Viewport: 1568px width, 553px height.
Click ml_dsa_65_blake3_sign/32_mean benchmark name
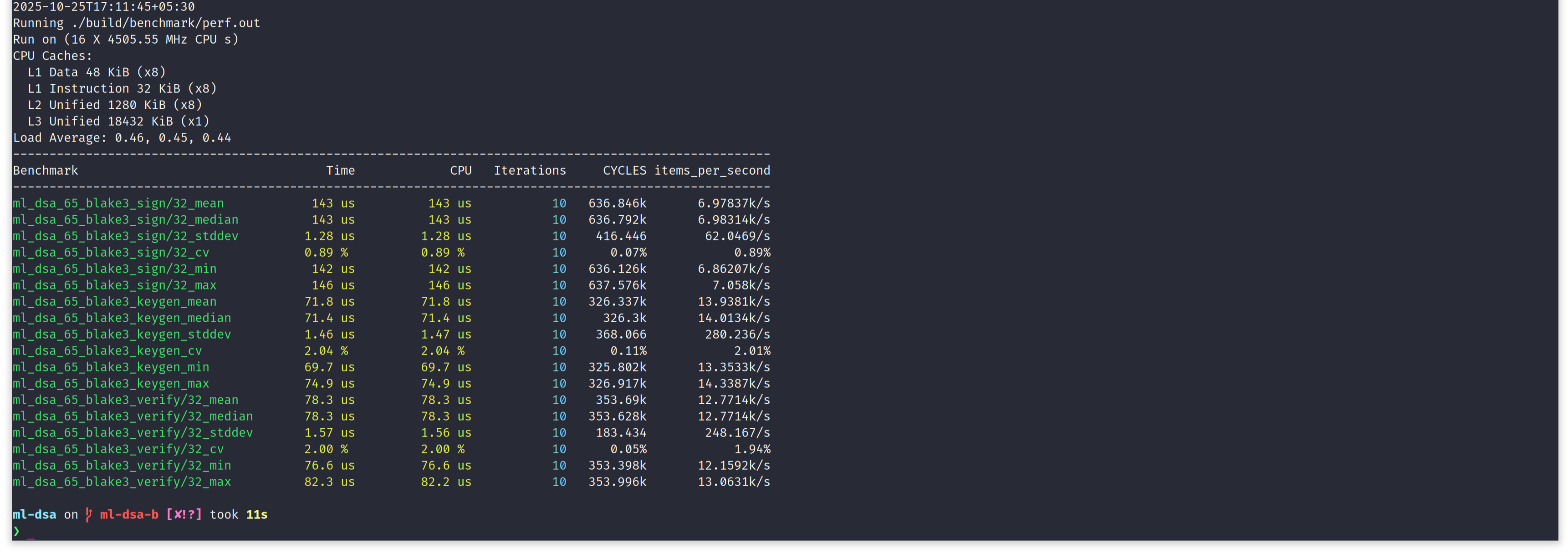point(118,204)
